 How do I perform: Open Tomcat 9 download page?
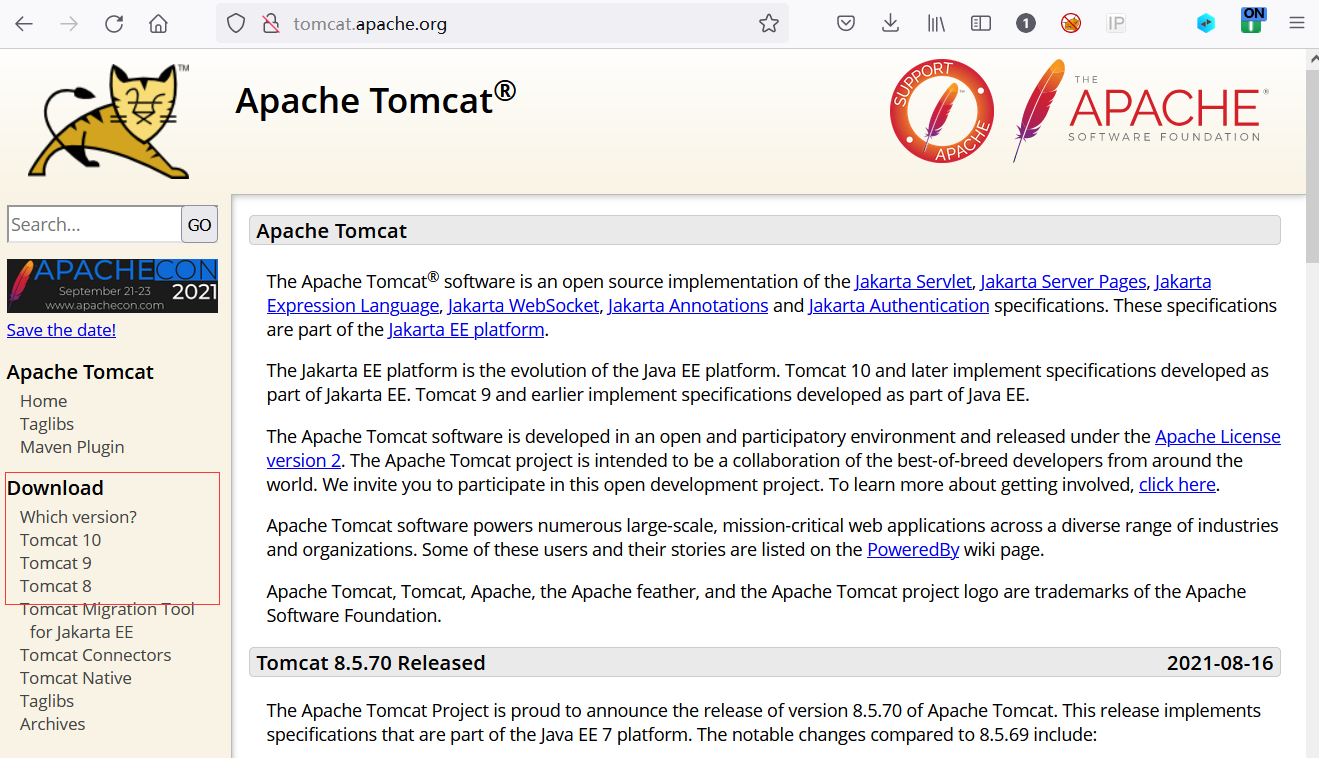(x=56, y=563)
